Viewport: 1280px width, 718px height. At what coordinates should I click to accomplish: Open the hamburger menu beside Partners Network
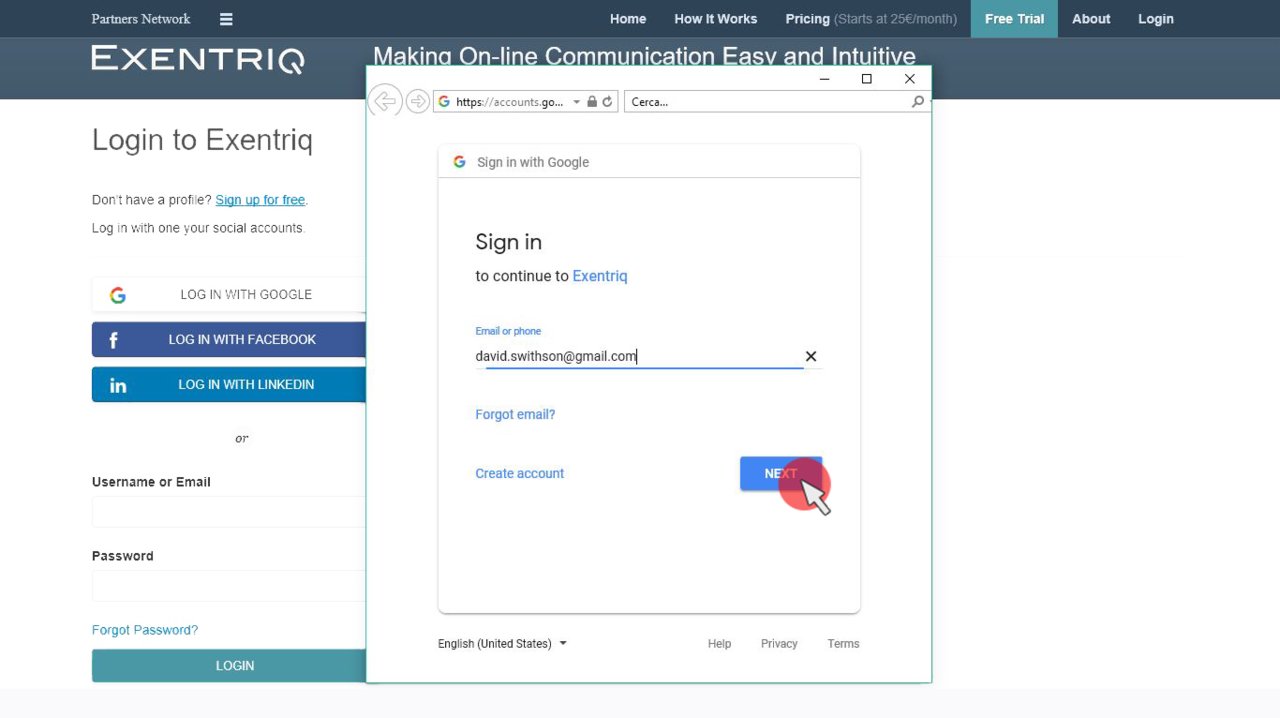(x=226, y=19)
